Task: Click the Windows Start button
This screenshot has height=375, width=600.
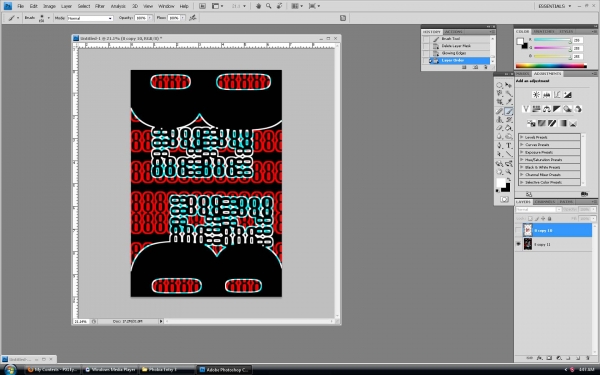Action: coord(10,370)
